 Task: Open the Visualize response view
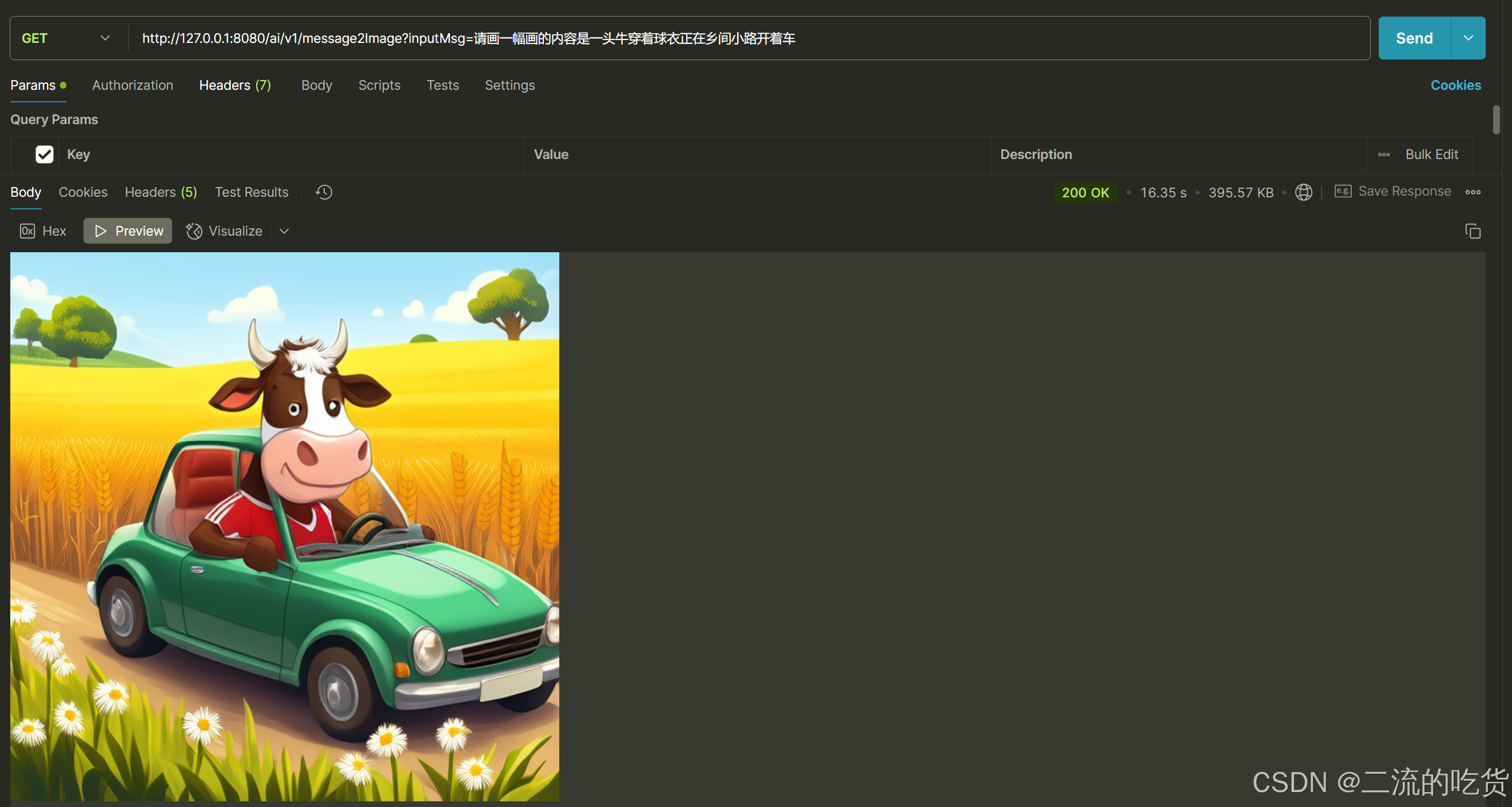(224, 230)
